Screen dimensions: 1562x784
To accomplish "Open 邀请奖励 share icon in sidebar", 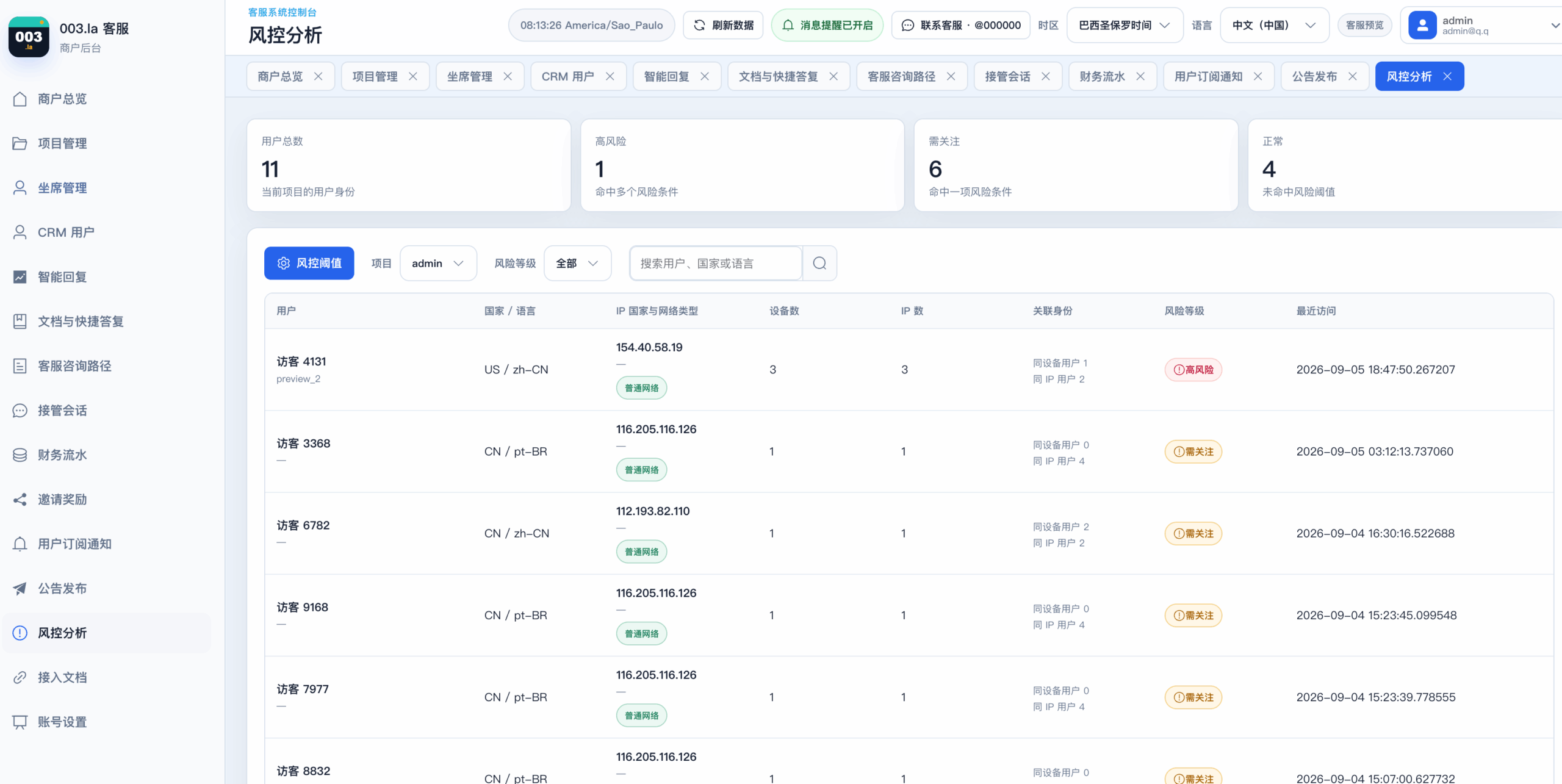I will (20, 500).
